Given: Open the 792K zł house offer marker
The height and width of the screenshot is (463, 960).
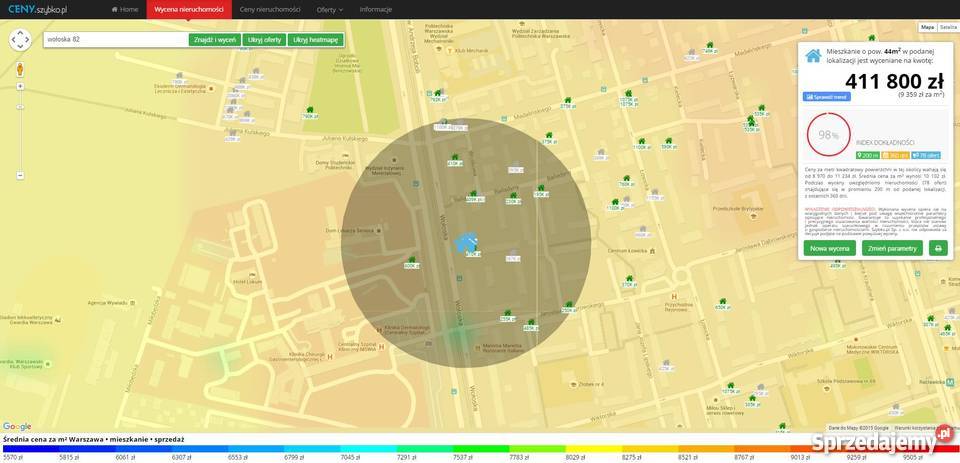Looking at the screenshot, I should [438, 95].
